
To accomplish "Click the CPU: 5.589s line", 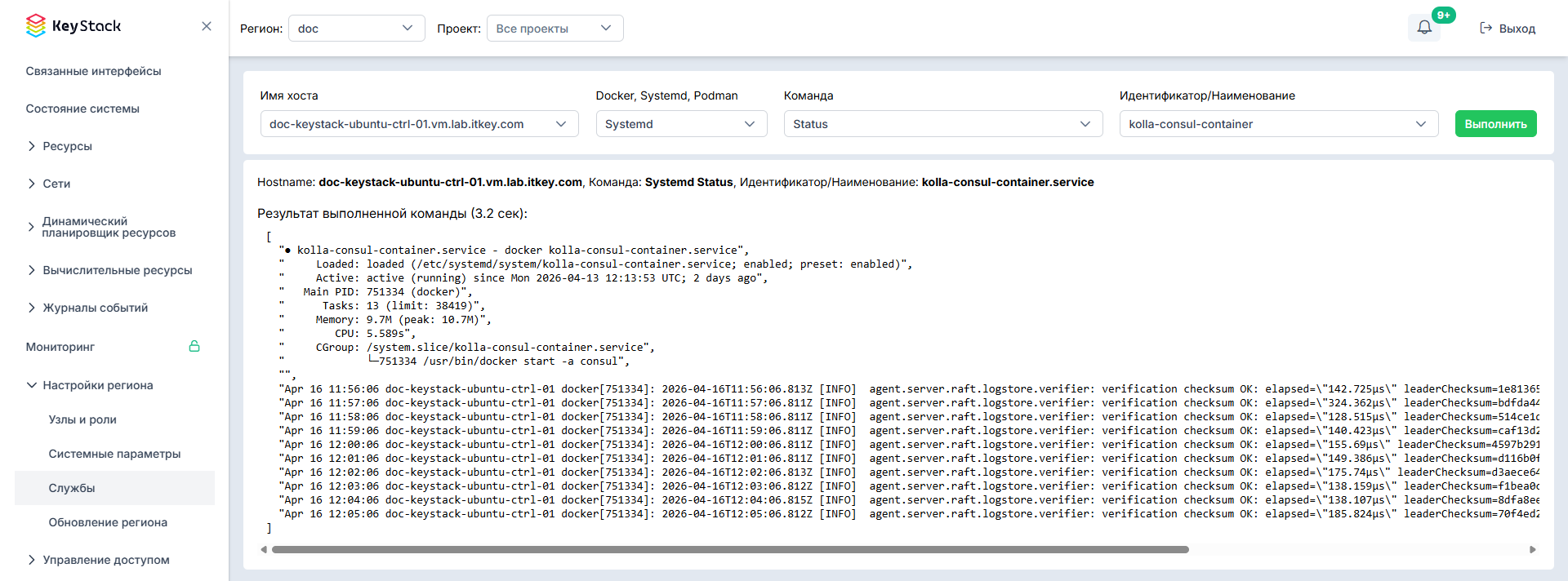I will point(347,334).
